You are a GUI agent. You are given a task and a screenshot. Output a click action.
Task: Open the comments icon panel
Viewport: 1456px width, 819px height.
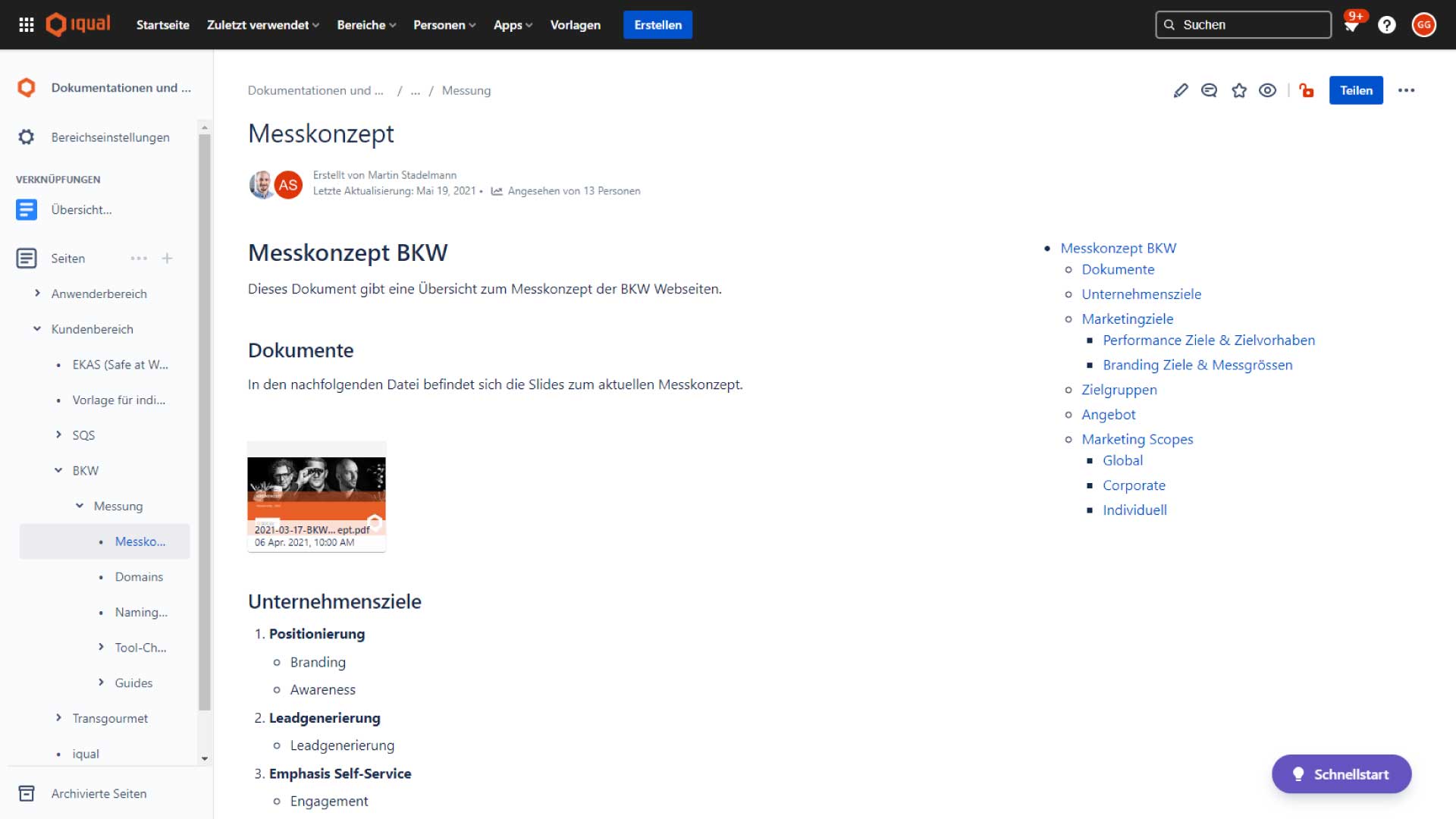(x=1209, y=90)
